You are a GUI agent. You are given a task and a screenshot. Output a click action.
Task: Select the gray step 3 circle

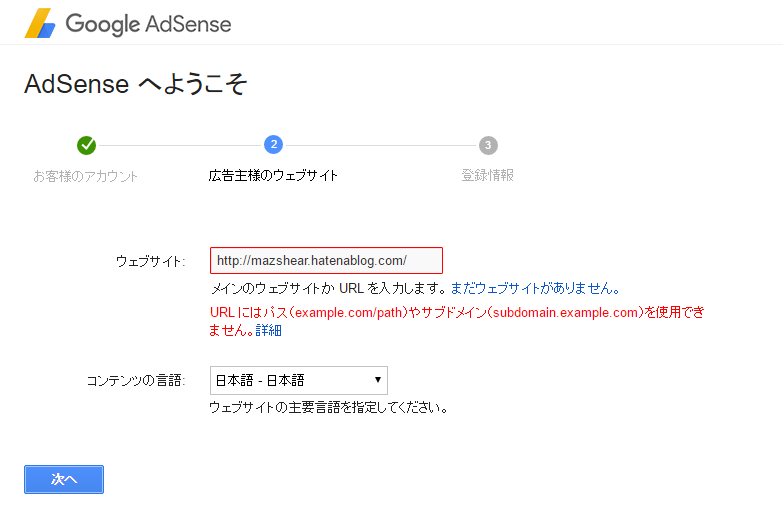tap(488, 145)
